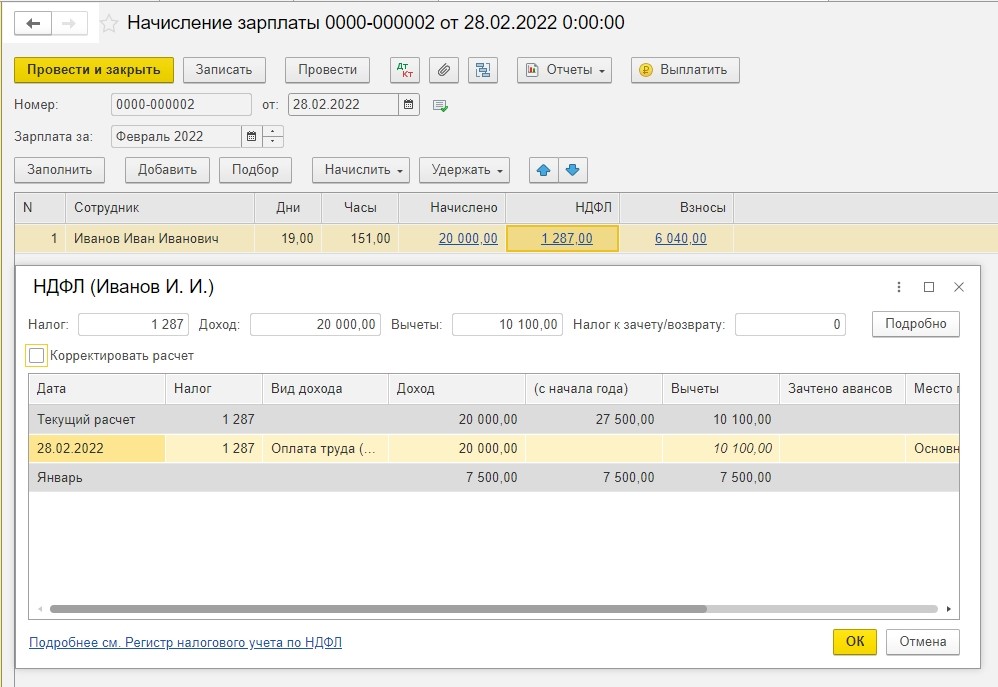Open calendar picker for document date

(x=409, y=104)
